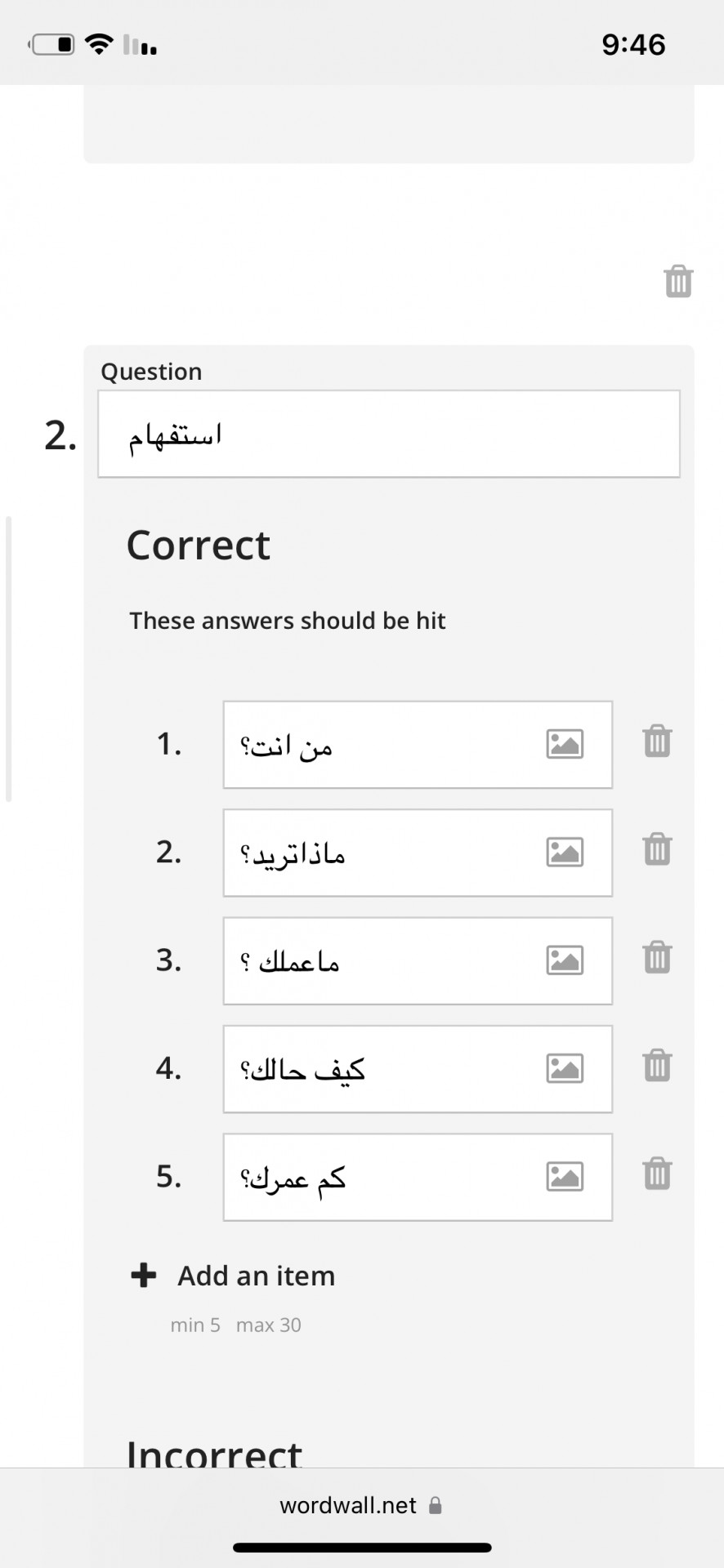Add image to answer 1
724x1568 pixels.
(x=565, y=744)
